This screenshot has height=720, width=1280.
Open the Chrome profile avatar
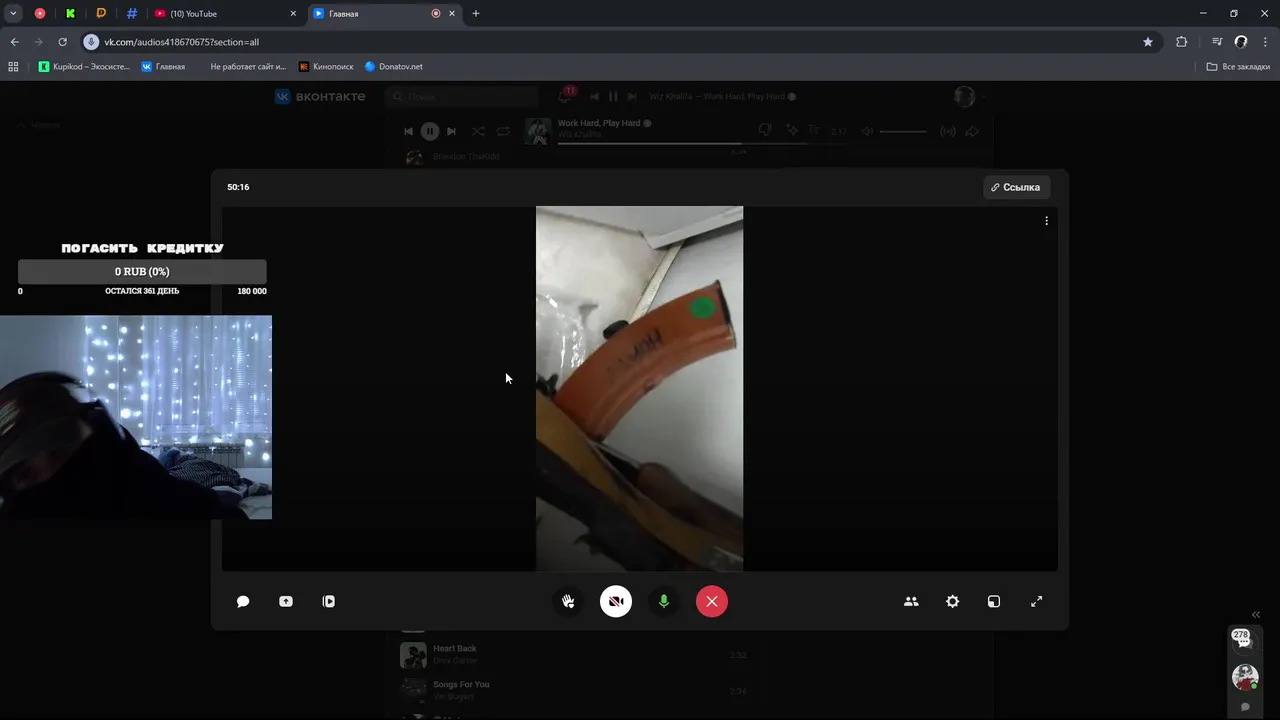1241,42
